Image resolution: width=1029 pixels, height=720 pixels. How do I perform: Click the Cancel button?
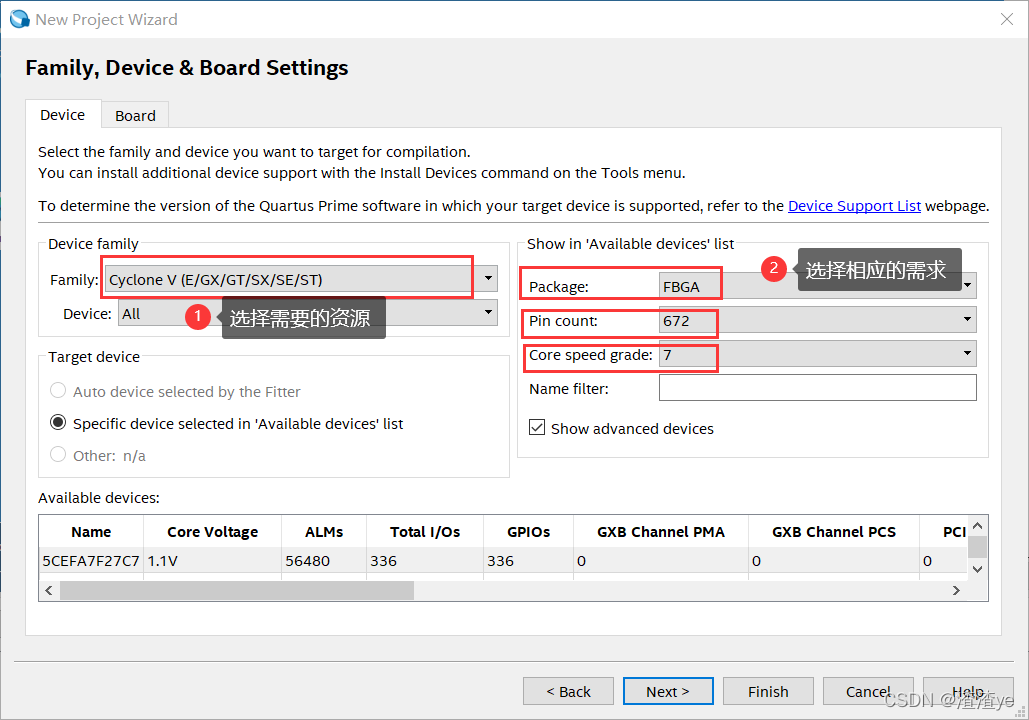point(868,691)
